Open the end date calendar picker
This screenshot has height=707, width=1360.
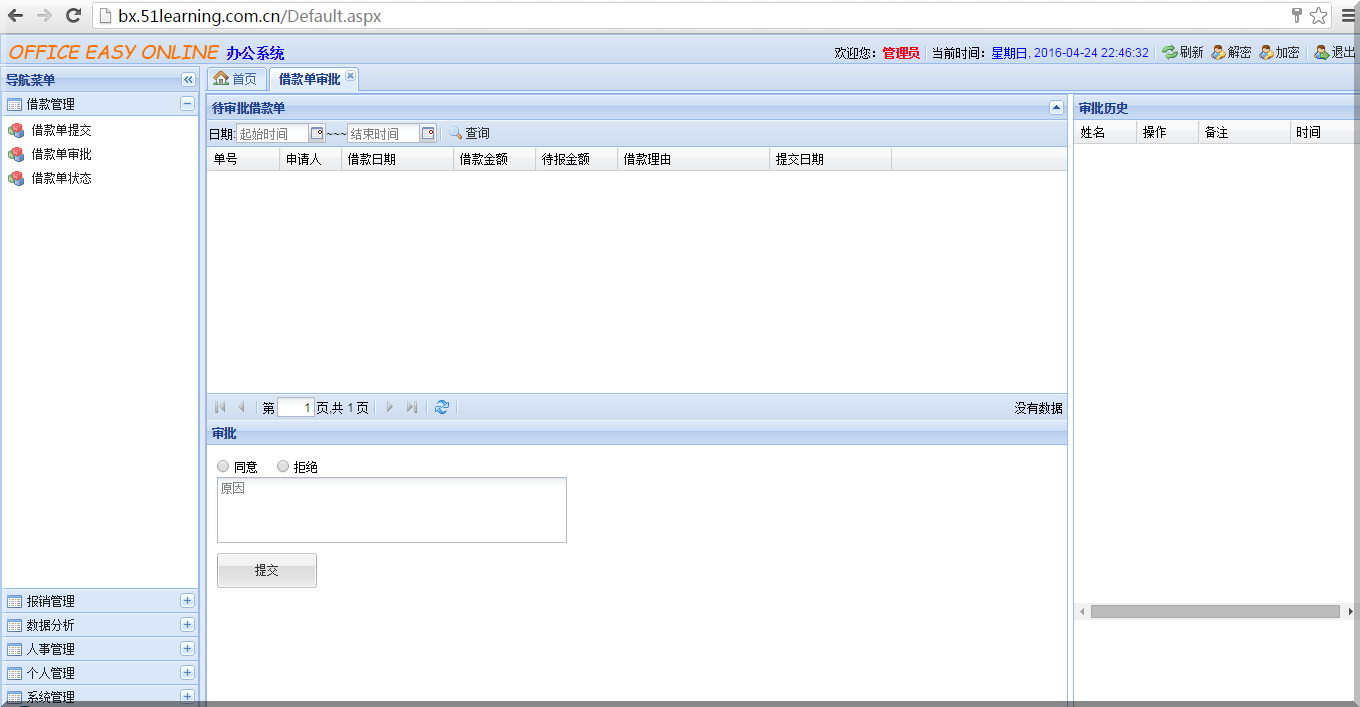(x=429, y=132)
